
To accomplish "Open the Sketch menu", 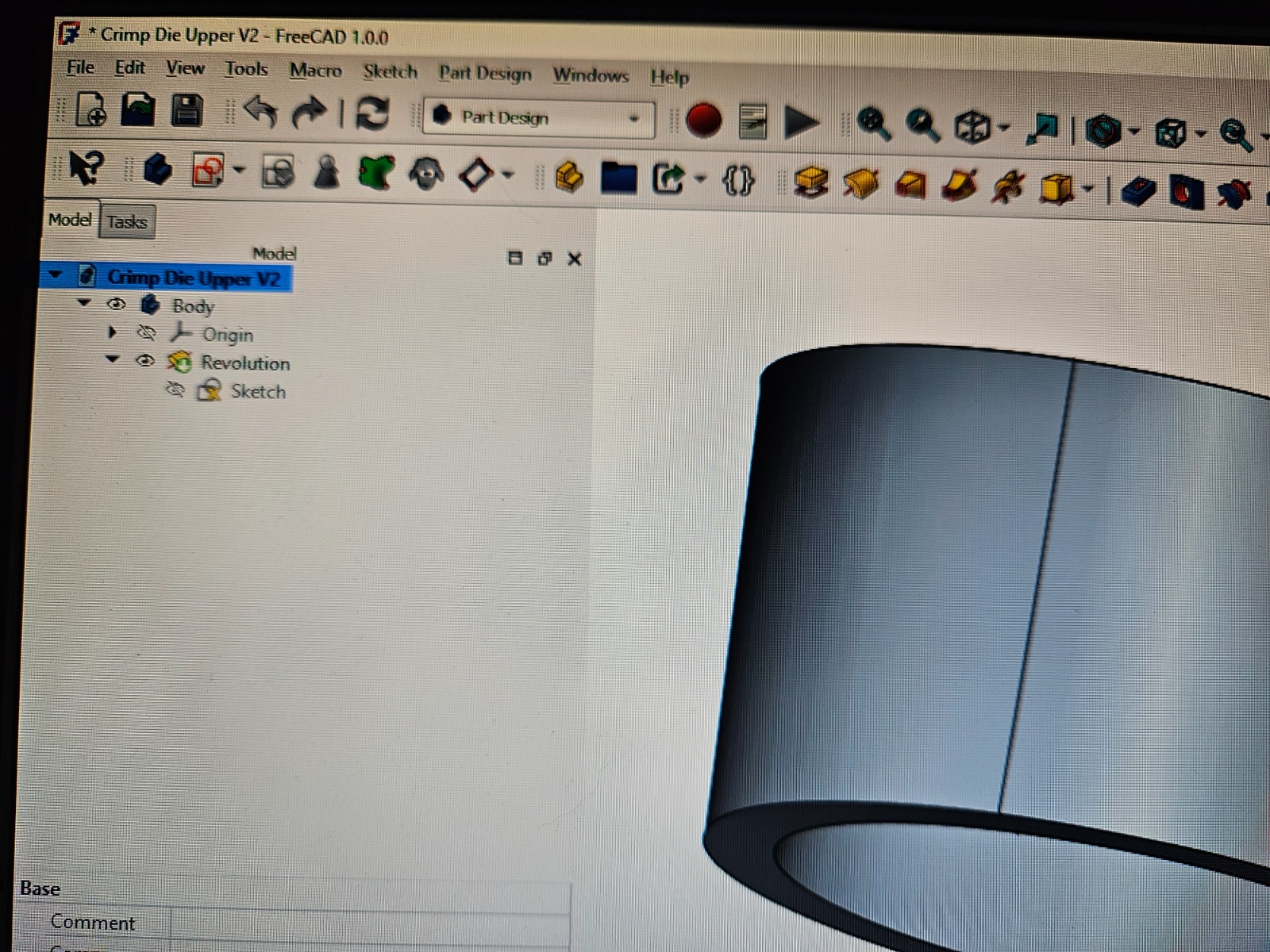I will pos(390,72).
